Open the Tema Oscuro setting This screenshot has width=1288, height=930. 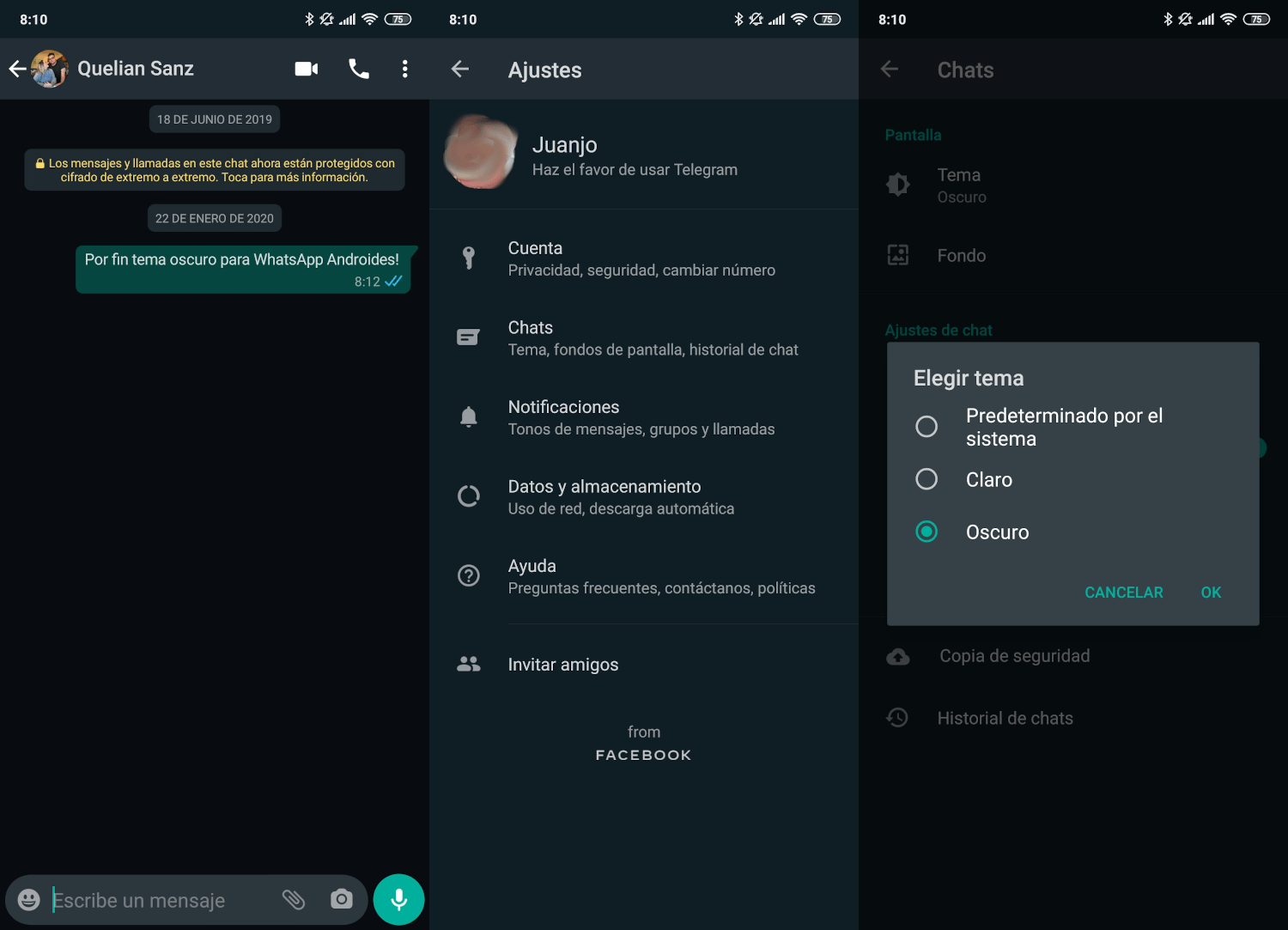(1073, 185)
